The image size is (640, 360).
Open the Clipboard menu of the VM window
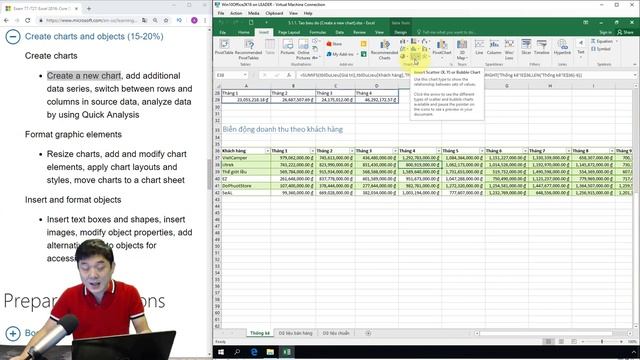point(274,13)
